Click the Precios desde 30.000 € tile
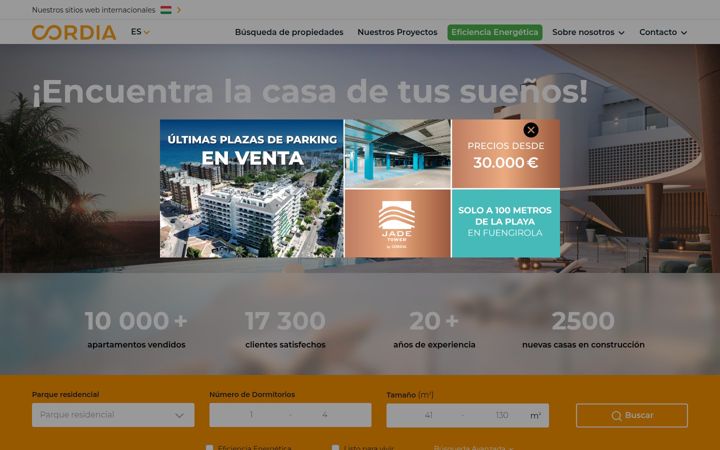This screenshot has width=720, height=450. pos(506,154)
